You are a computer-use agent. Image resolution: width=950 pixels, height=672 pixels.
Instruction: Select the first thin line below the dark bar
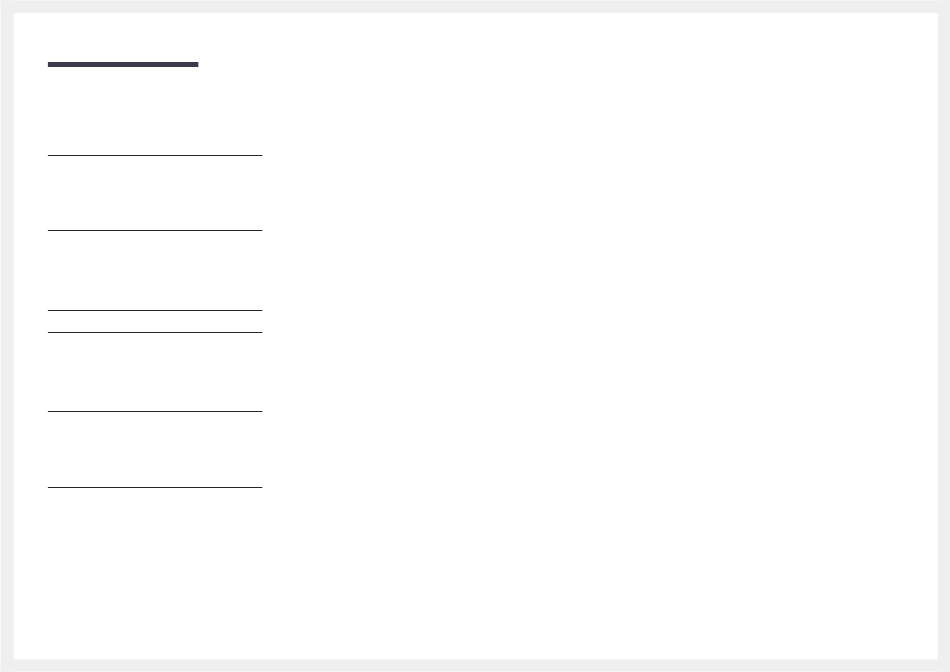click(155, 156)
